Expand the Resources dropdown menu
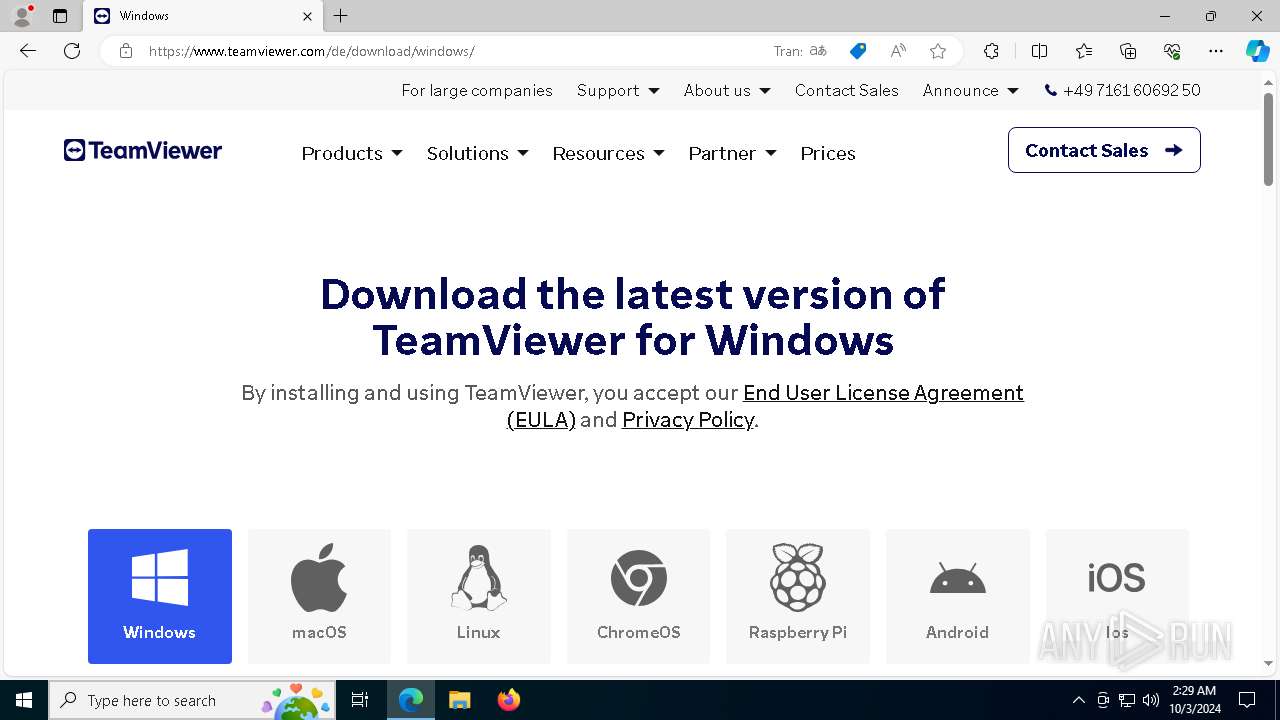Image resolution: width=1280 pixels, height=720 pixels. [x=608, y=153]
